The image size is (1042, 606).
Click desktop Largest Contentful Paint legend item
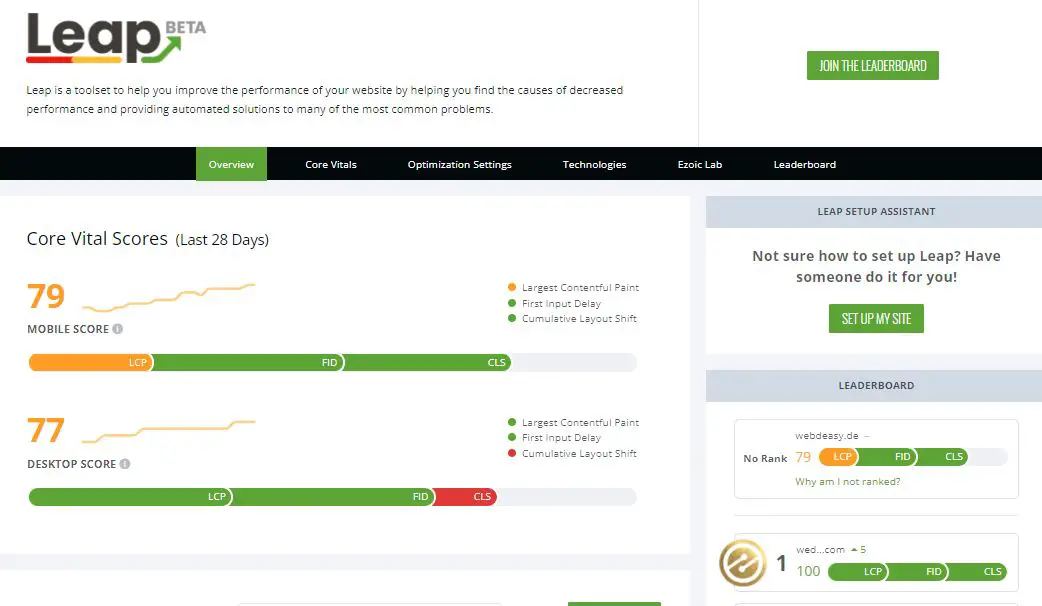(573, 422)
